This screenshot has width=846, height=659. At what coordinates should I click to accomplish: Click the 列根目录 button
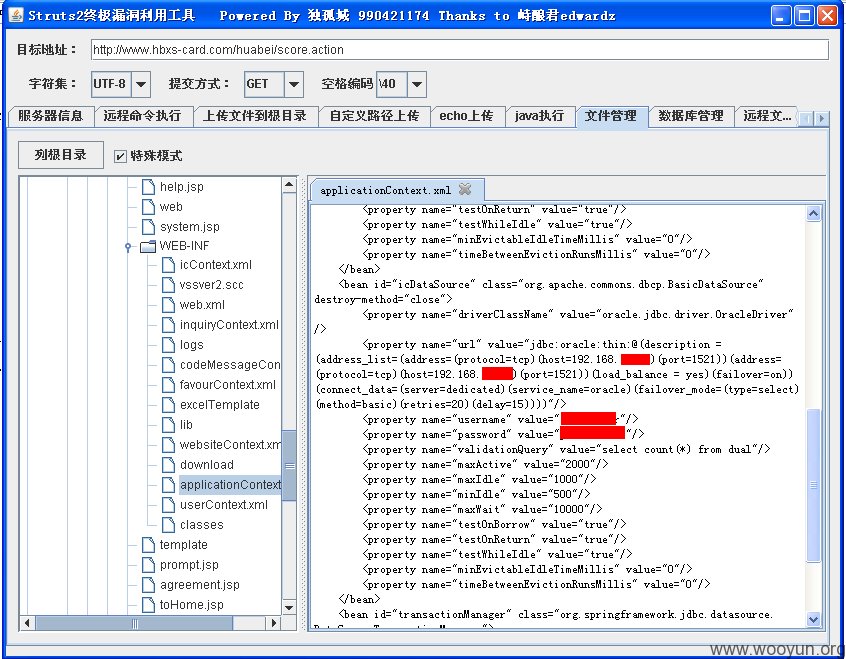[60, 155]
